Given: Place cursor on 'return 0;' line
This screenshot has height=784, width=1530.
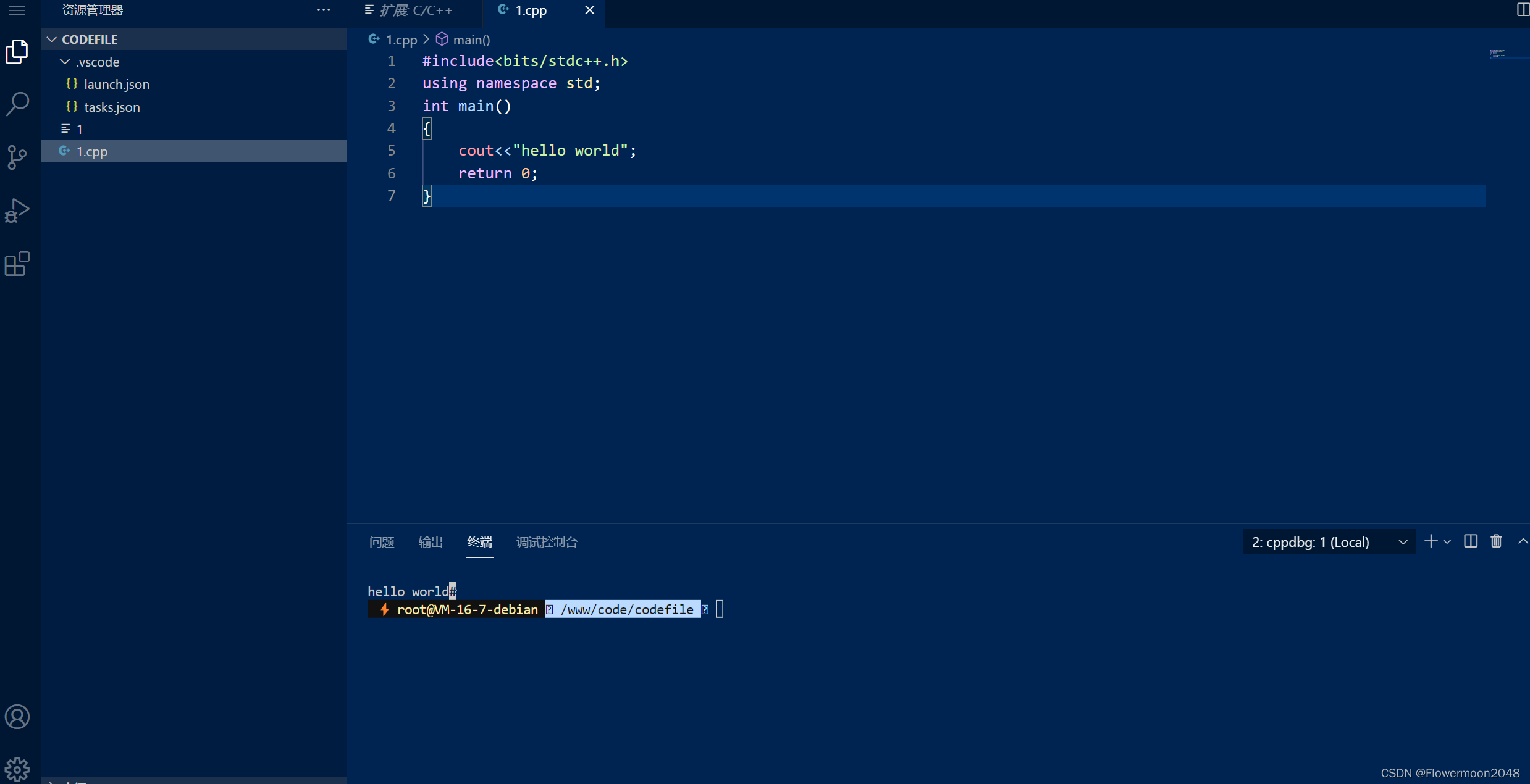Looking at the screenshot, I should pos(498,173).
